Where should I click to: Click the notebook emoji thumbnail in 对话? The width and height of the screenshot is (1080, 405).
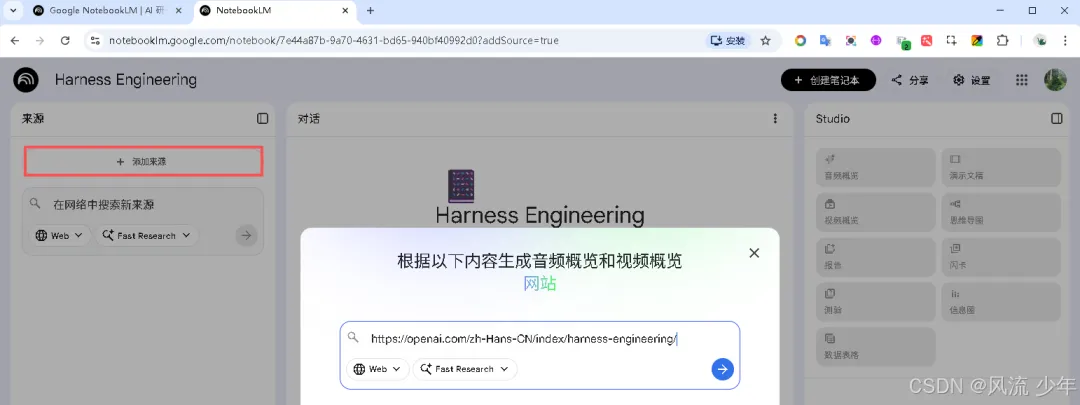(461, 187)
